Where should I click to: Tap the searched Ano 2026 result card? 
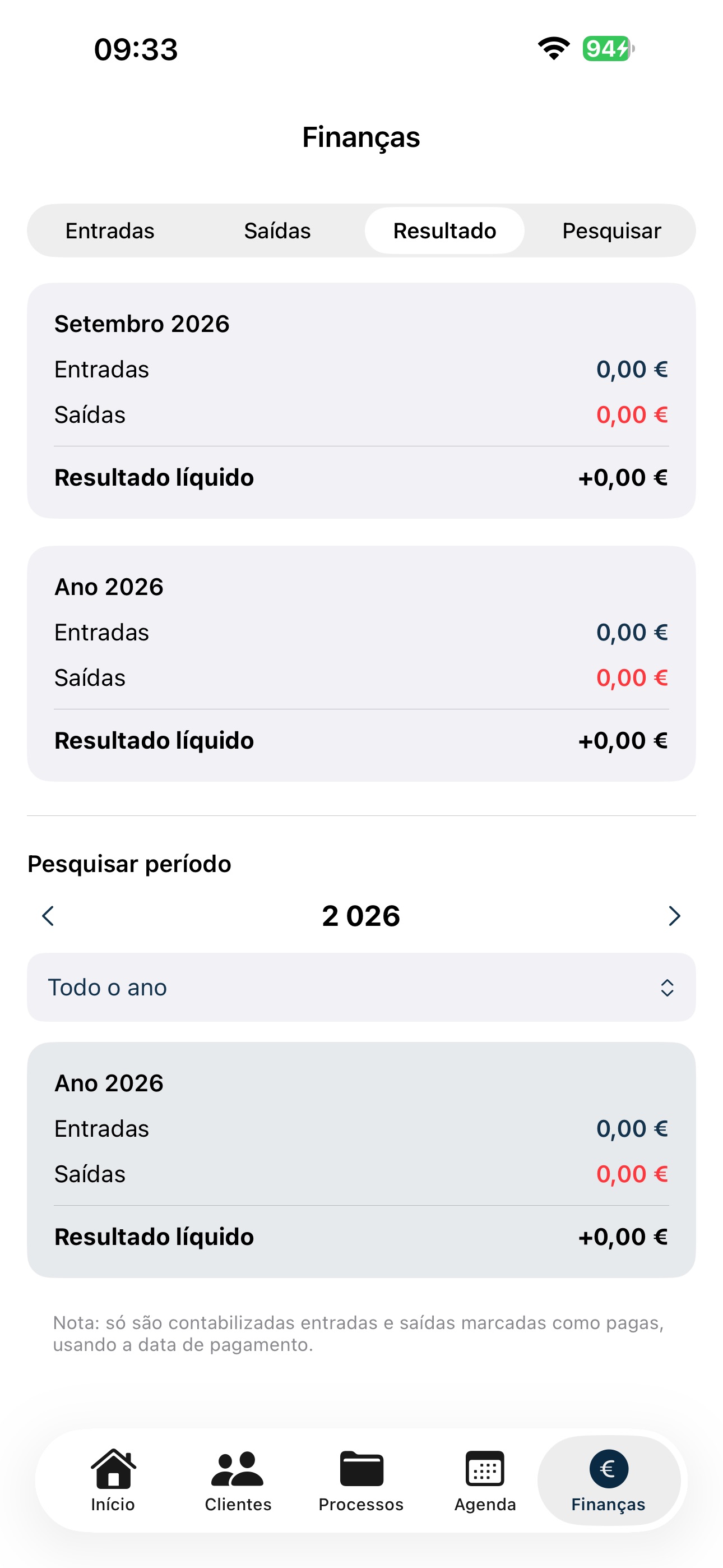(361, 1160)
